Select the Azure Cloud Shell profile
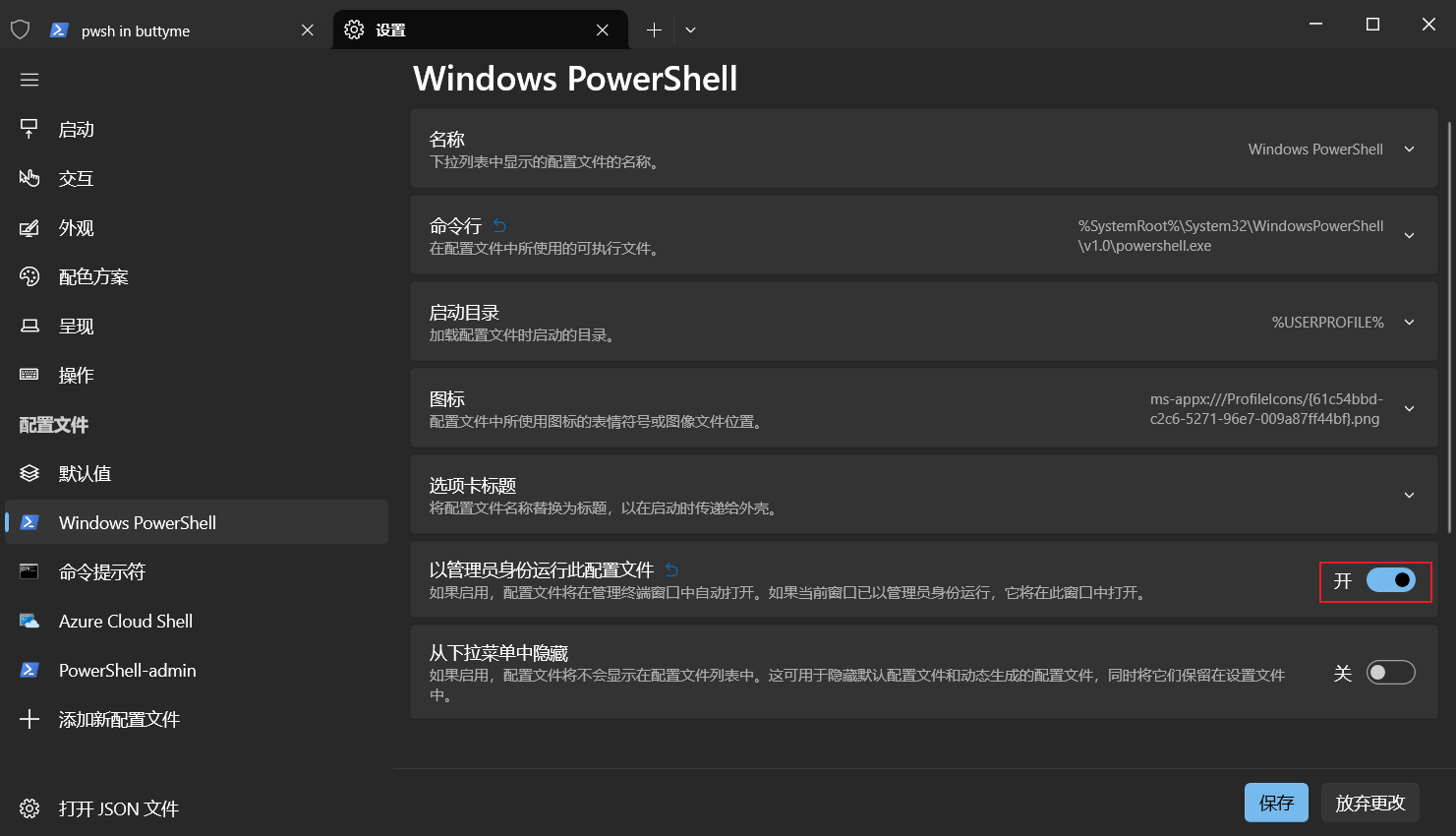The image size is (1456, 836). coord(126,622)
